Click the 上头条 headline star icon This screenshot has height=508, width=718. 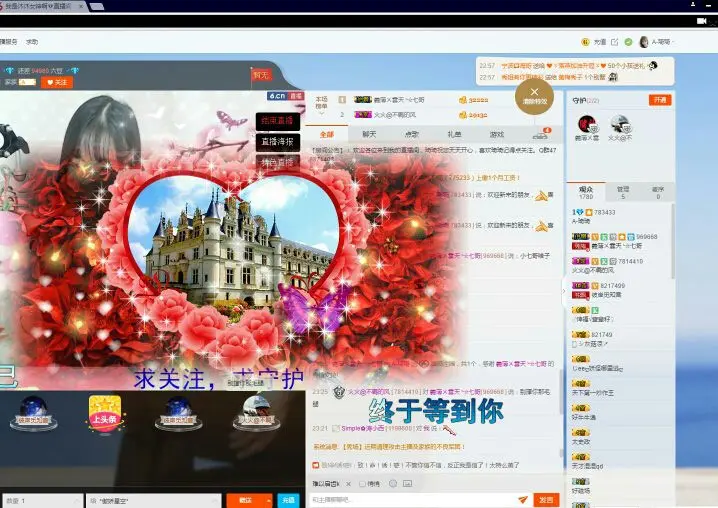105,413
